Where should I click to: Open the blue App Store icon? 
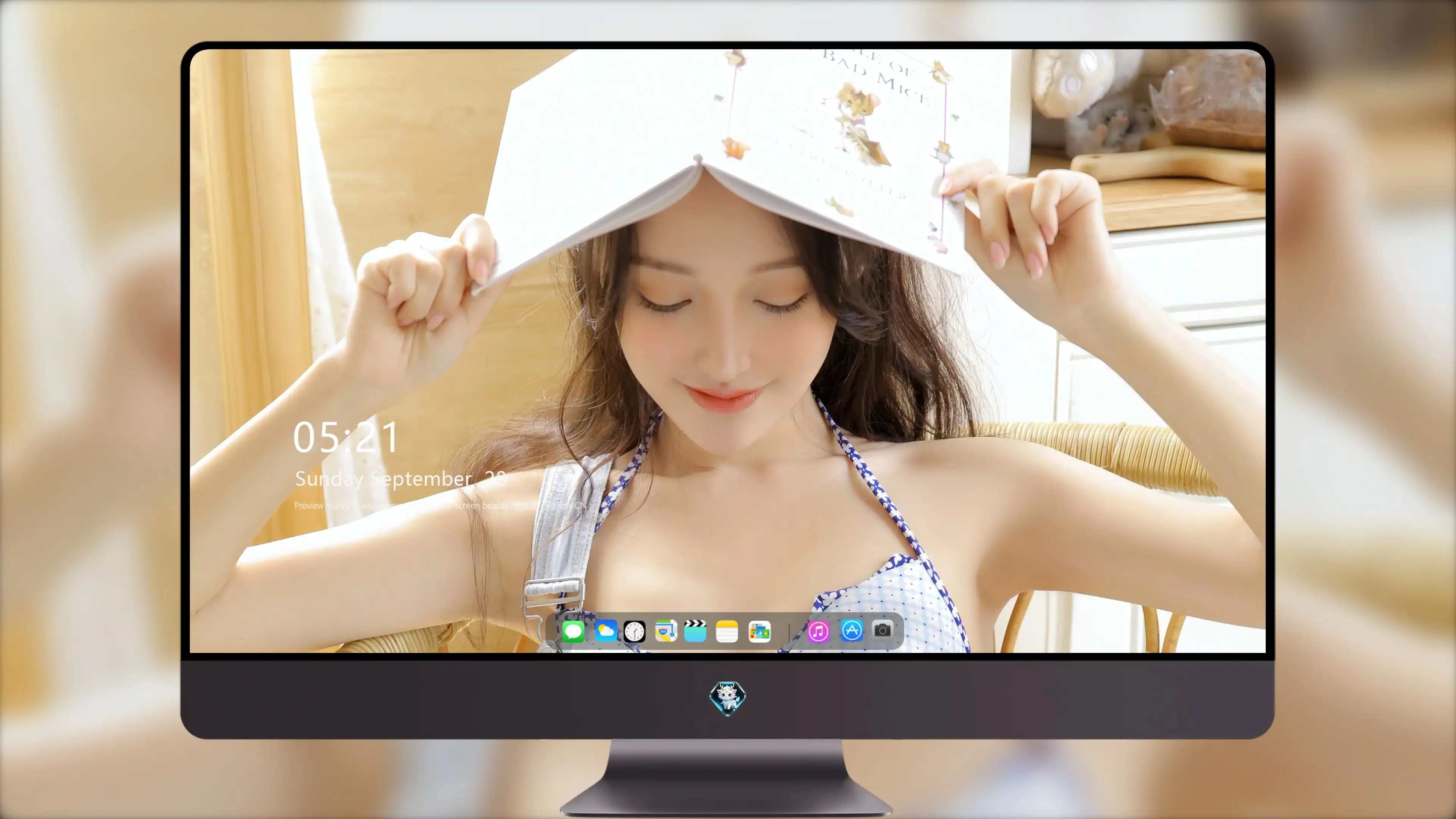tap(852, 630)
